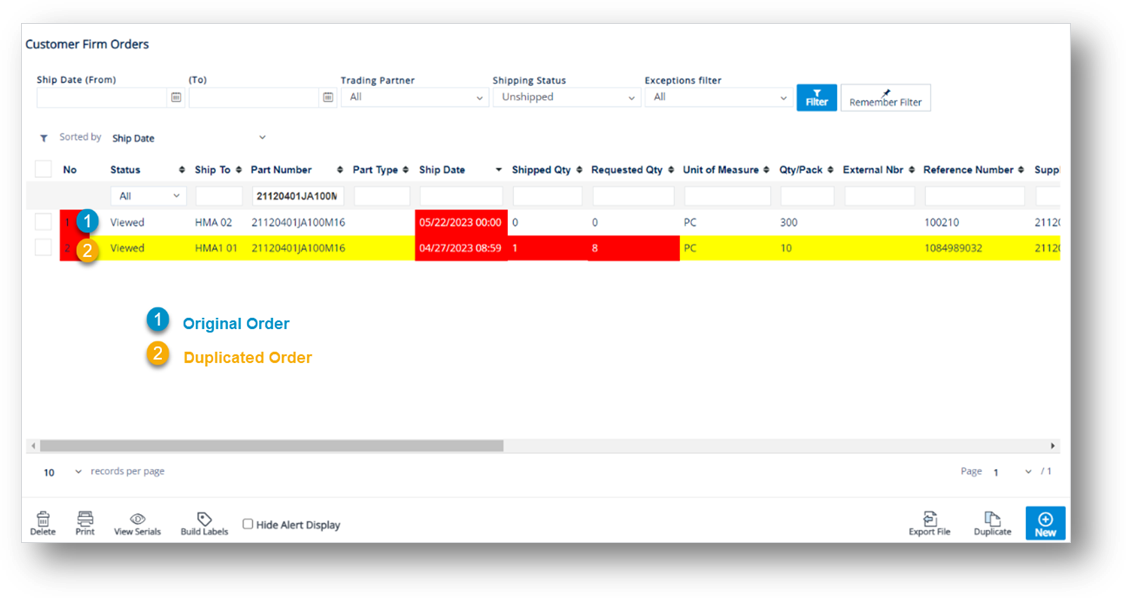Sort by Ship To column arrows
Viewport: 1126px width, 598px height.
[x=238, y=170]
